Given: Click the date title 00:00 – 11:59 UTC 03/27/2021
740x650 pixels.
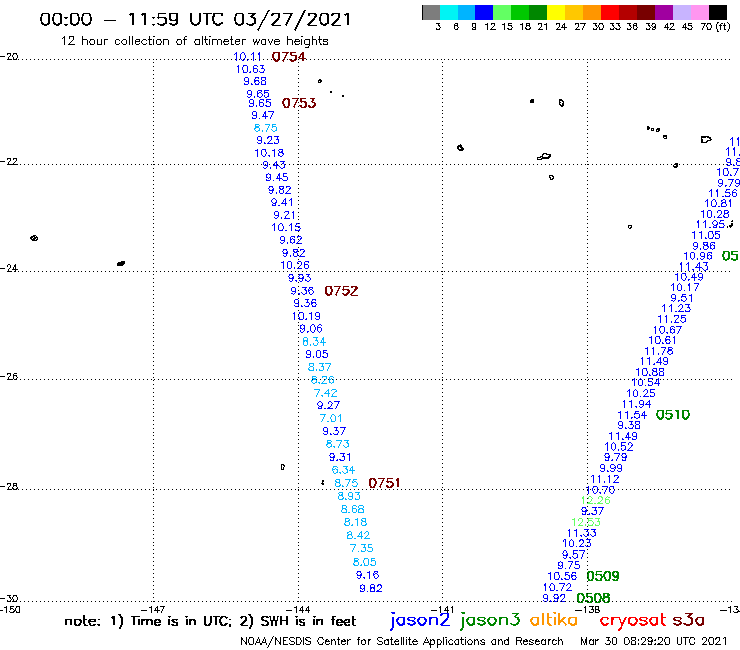Looking at the screenshot, I should (195, 20).
